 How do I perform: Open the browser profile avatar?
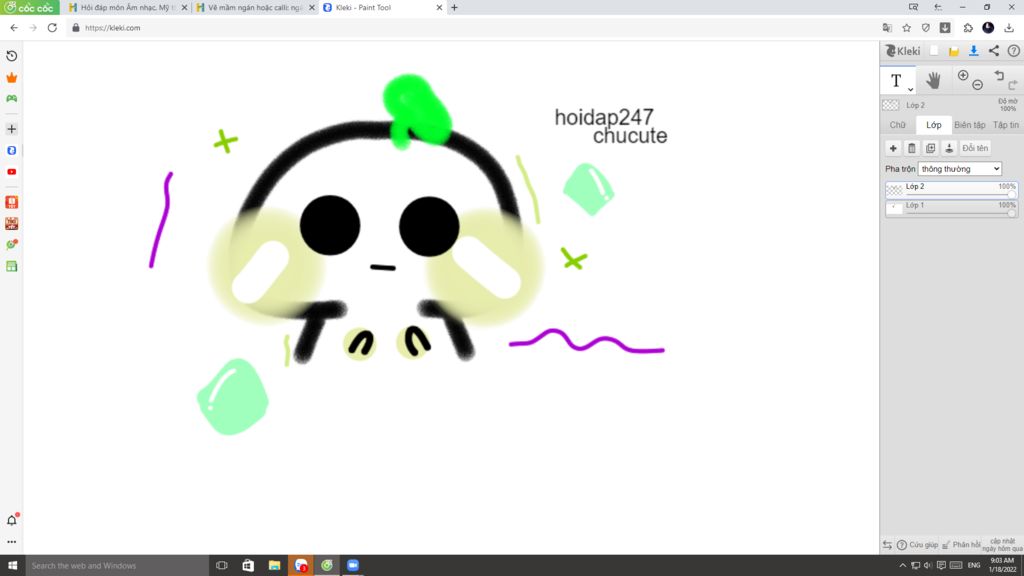pos(988,28)
